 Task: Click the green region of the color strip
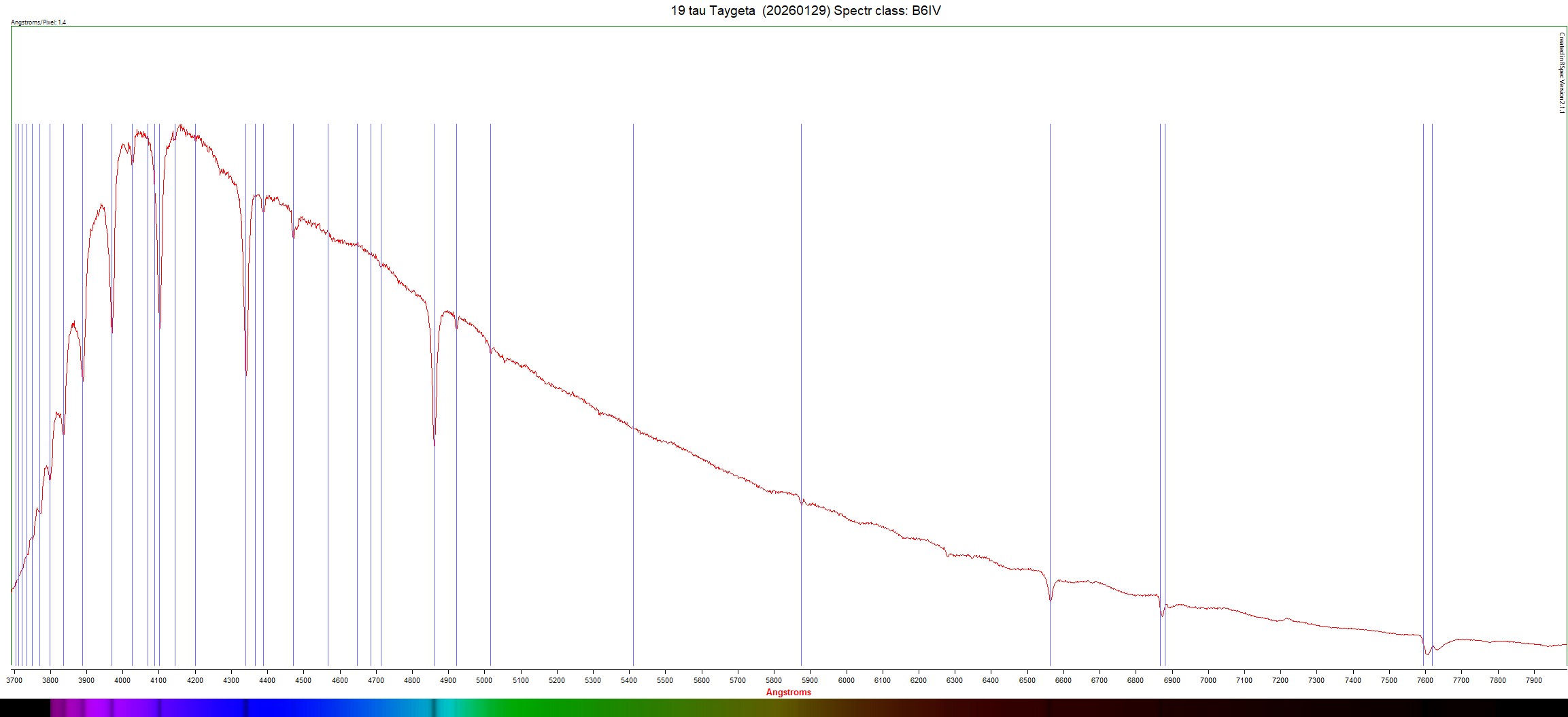[x=544, y=707]
